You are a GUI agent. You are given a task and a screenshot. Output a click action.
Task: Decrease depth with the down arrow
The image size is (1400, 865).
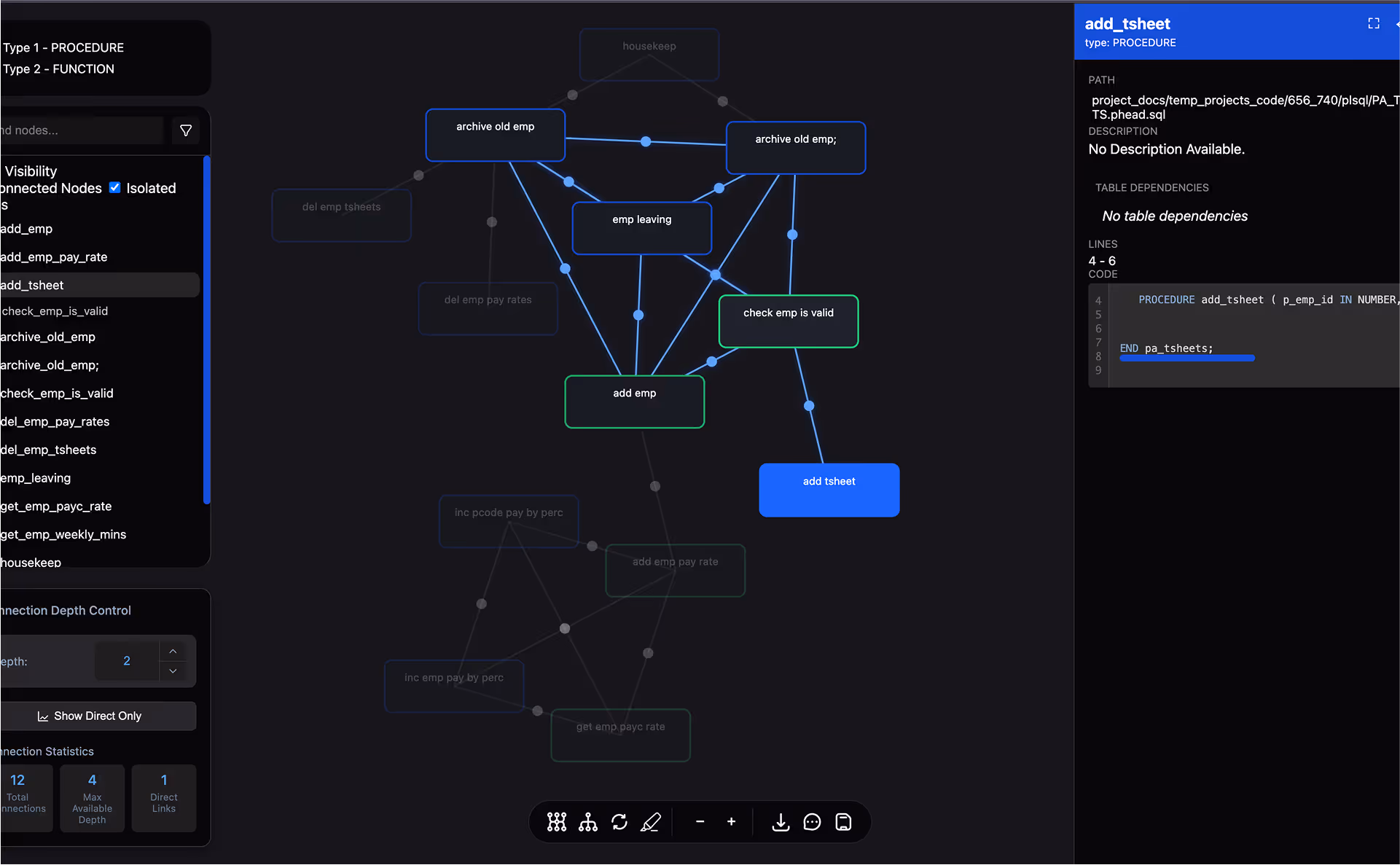173,670
